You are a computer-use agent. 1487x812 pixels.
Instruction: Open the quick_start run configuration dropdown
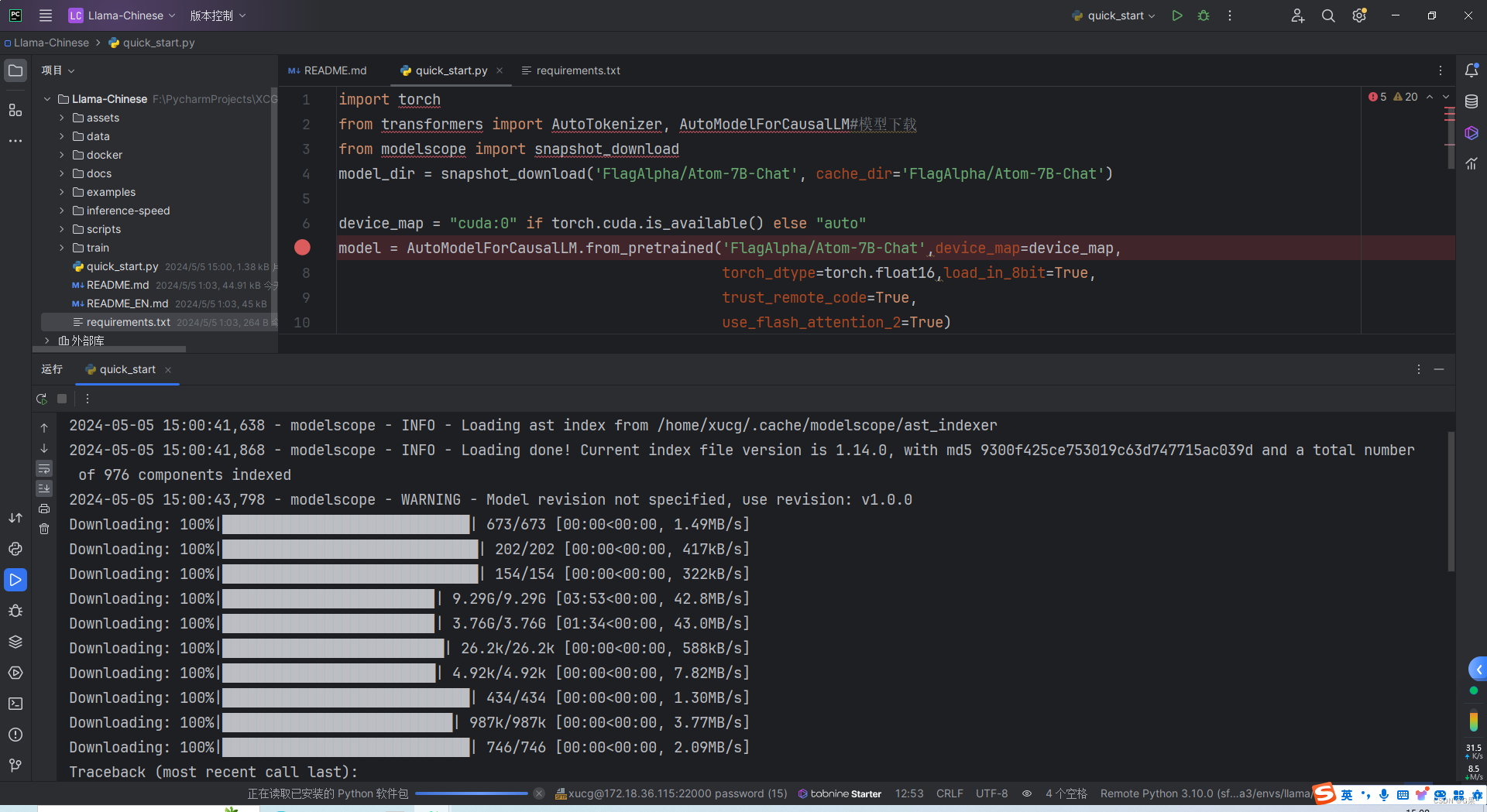1114,15
